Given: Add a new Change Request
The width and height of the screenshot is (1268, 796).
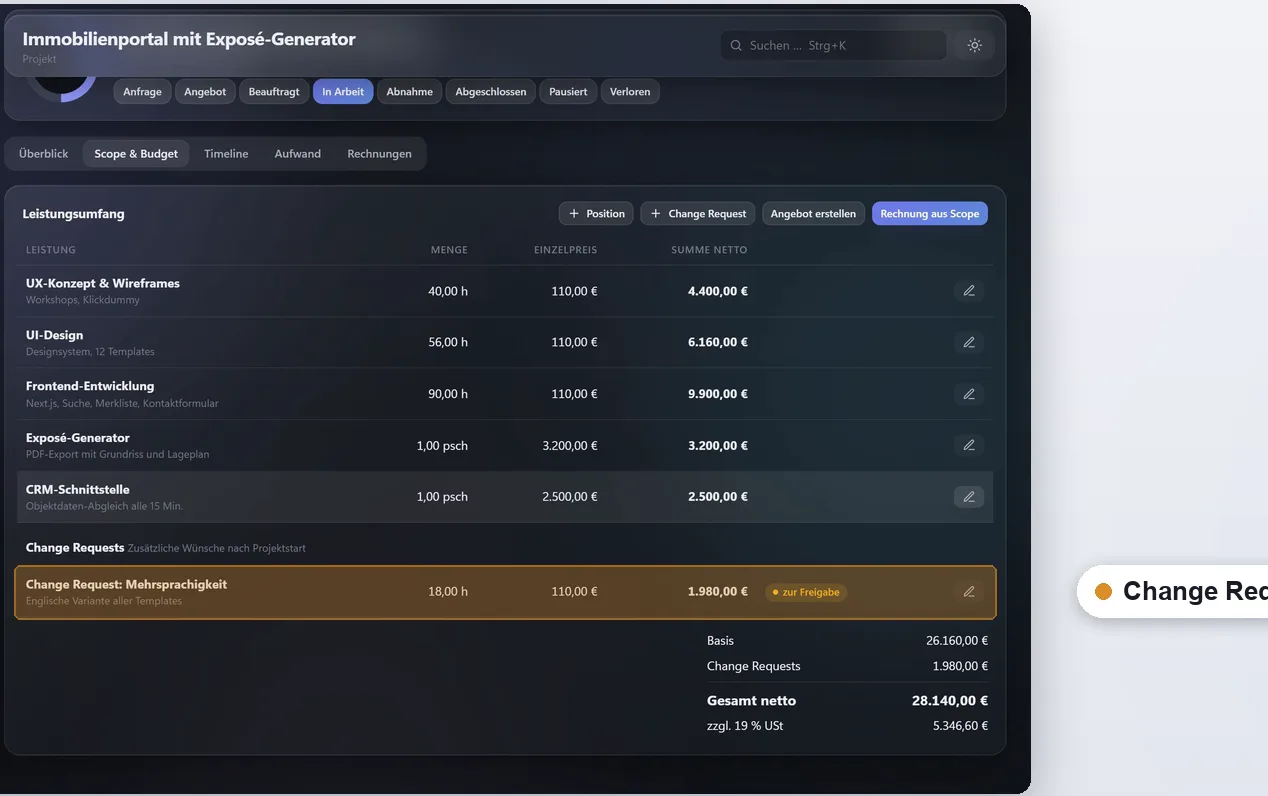Looking at the screenshot, I should (697, 213).
